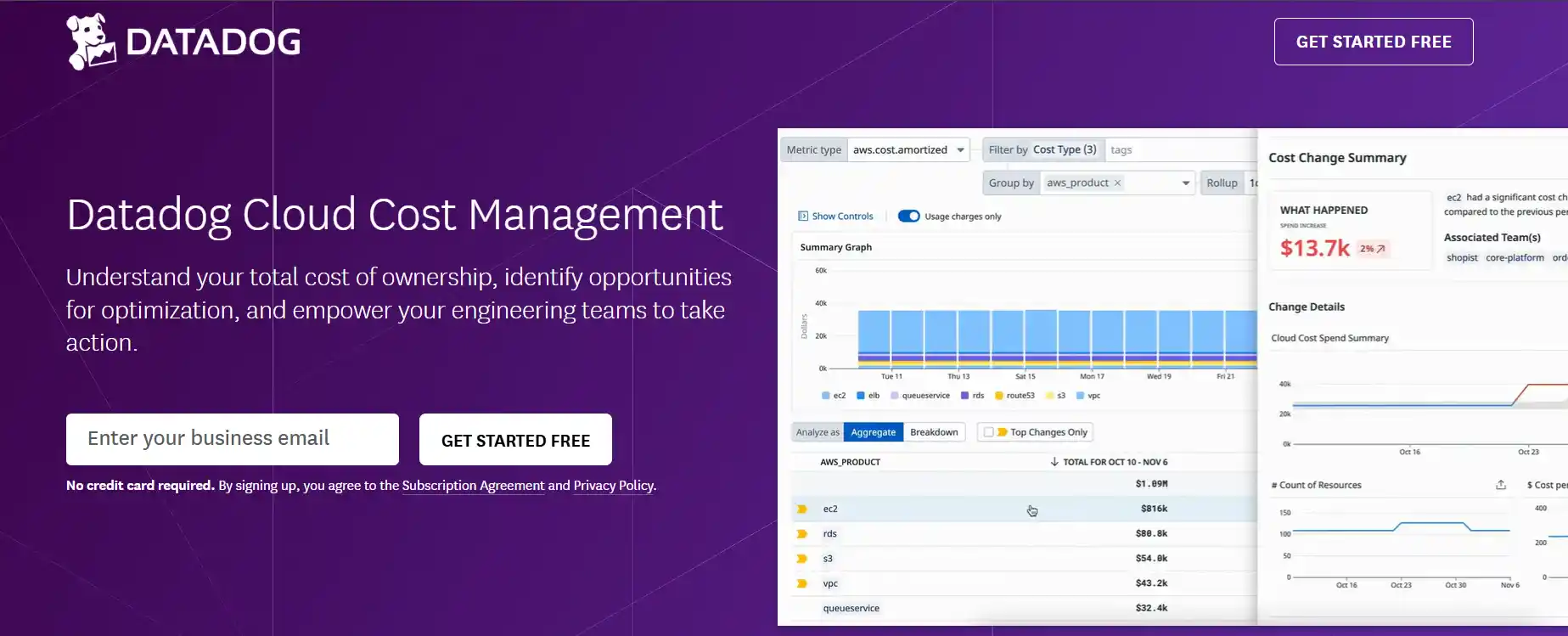1568x636 pixels.
Task: Click the $13.7k spend increase figure
Action: [x=1314, y=248]
